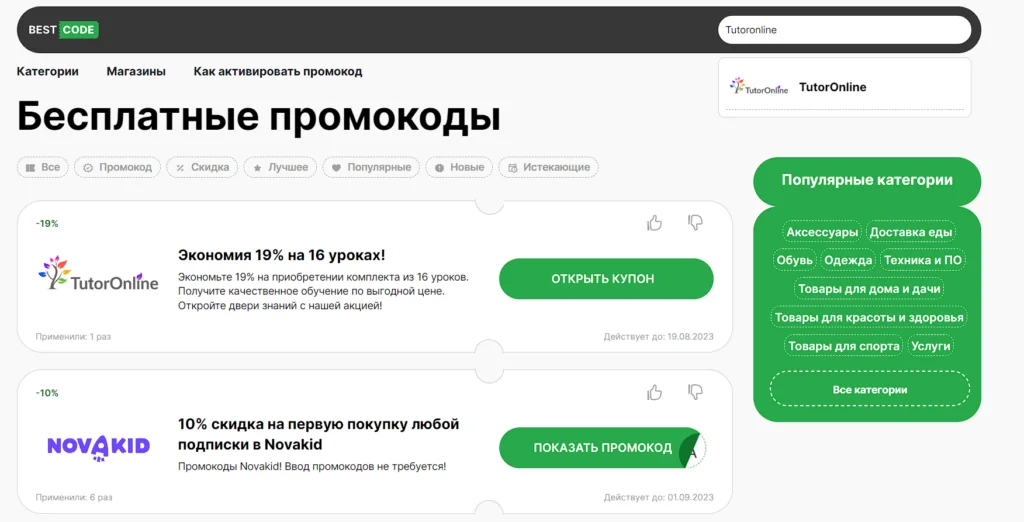The width and height of the screenshot is (1024, 522).
Task: Open the Магазины menu
Action: pos(136,72)
